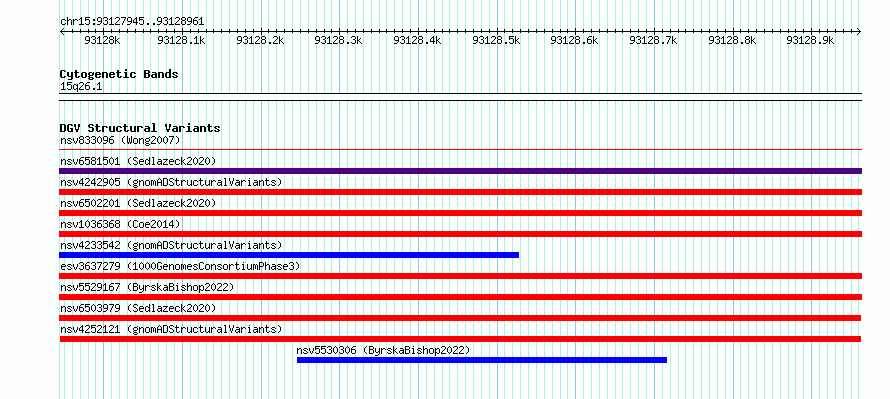
Task: Click the 93128.8k ruler tick label
Action: tap(732, 40)
